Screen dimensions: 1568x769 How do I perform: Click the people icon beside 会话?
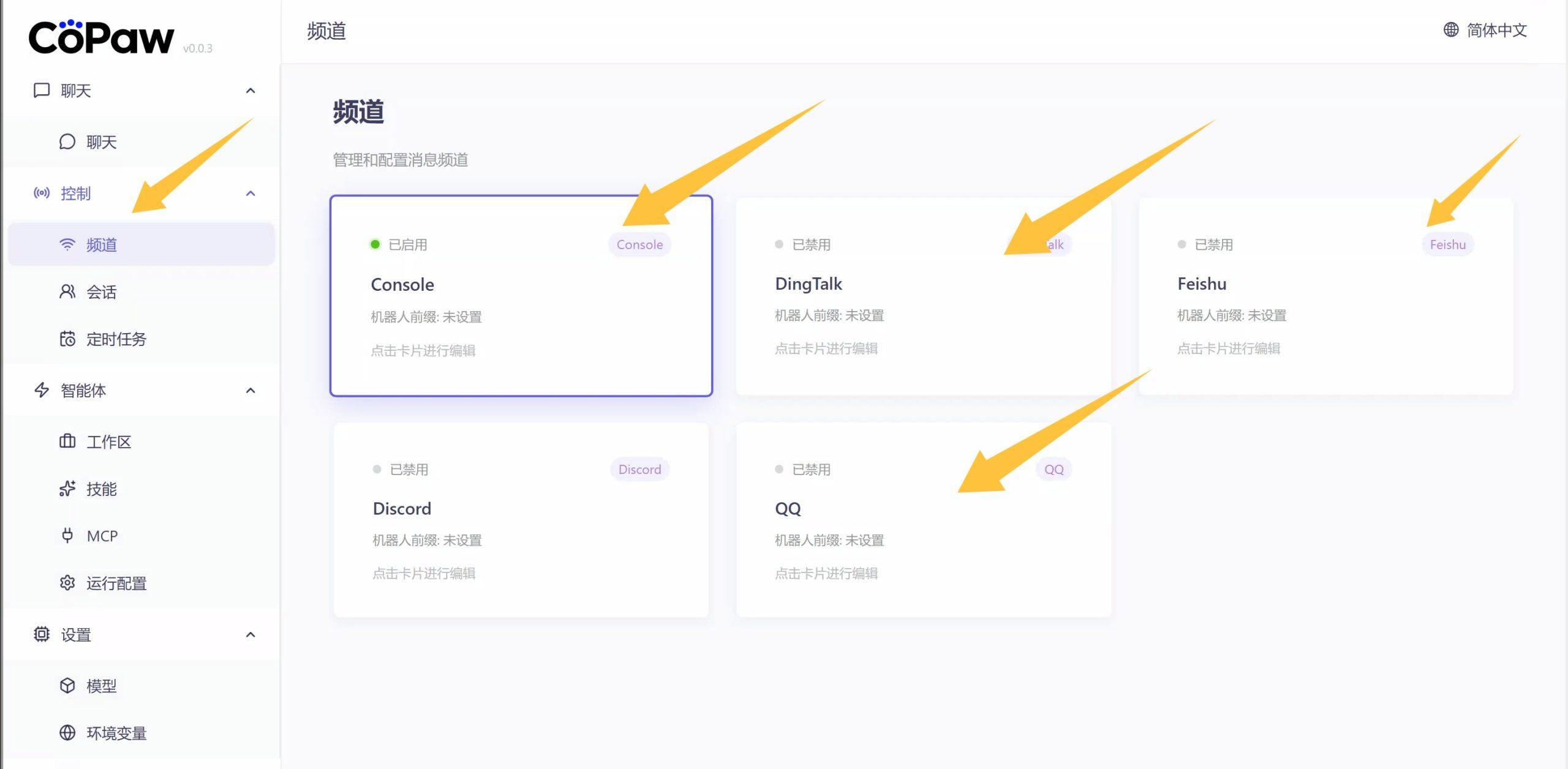click(67, 292)
